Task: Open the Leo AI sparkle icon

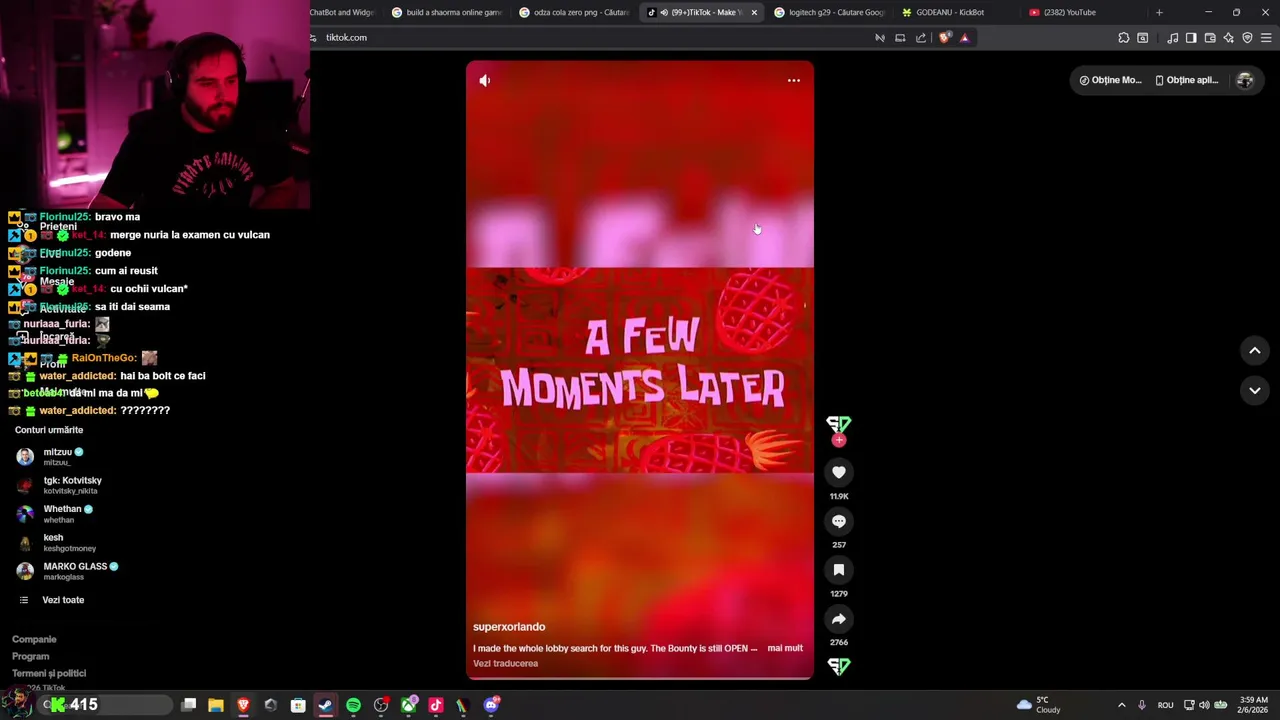Action: [1229, 38]
